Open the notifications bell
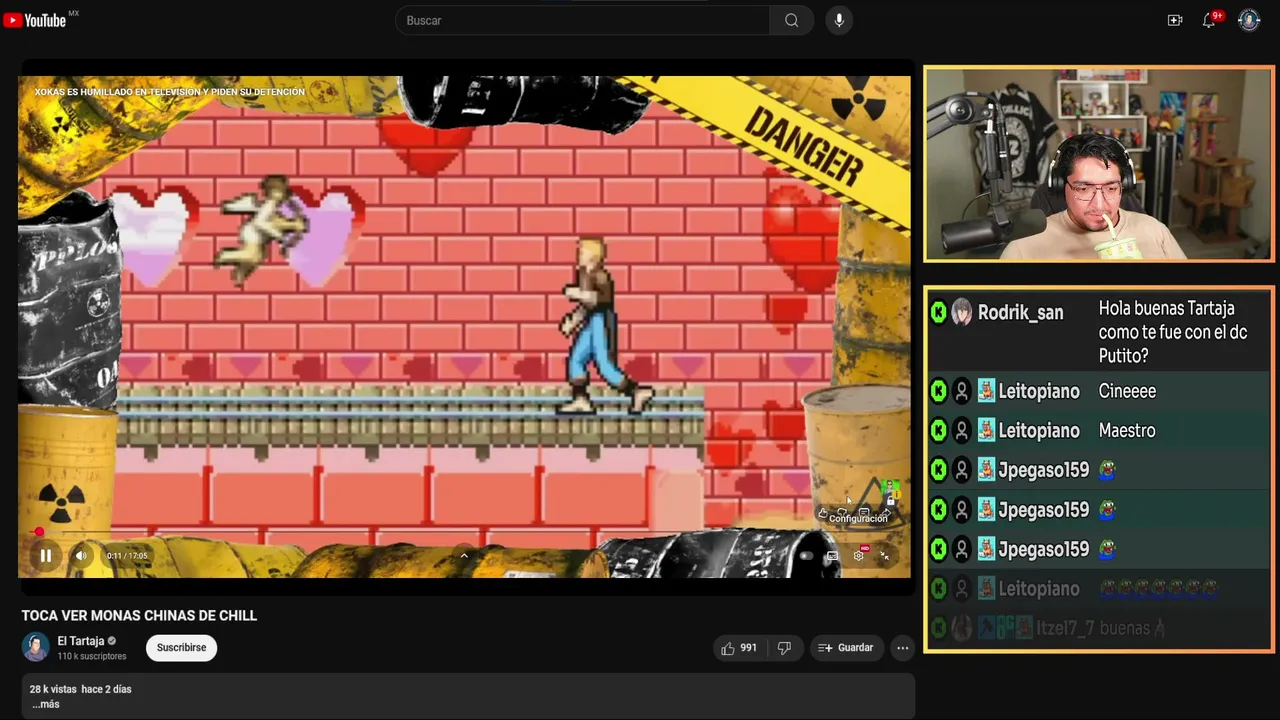The image size is (1280, 720). (x=1209, y=20)
